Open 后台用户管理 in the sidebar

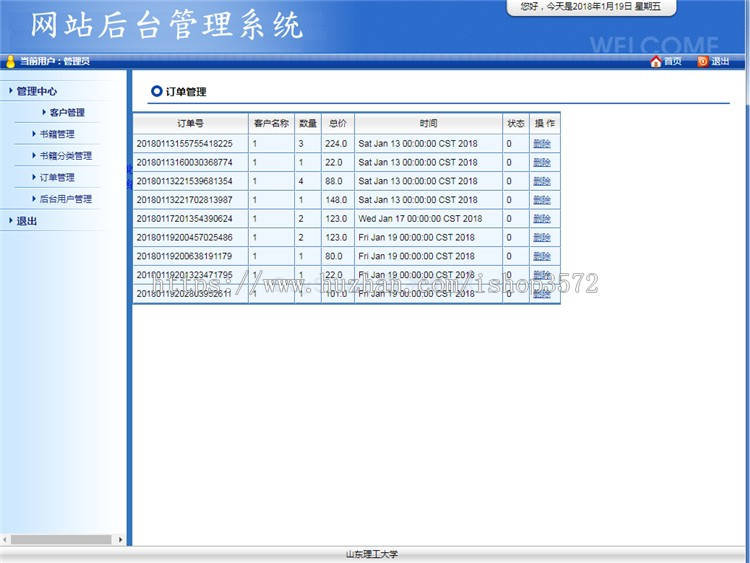[66, 199]
